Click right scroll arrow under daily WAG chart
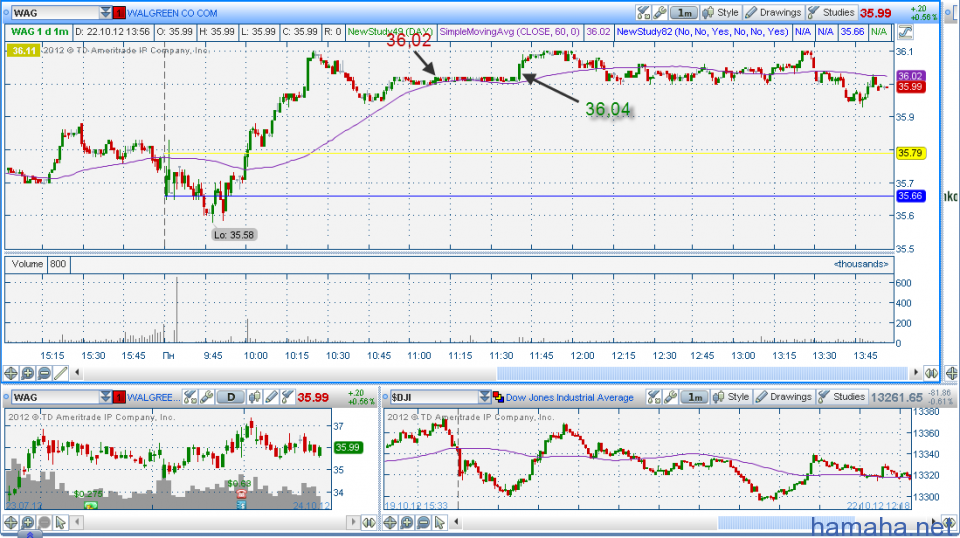 pos(353,522)
